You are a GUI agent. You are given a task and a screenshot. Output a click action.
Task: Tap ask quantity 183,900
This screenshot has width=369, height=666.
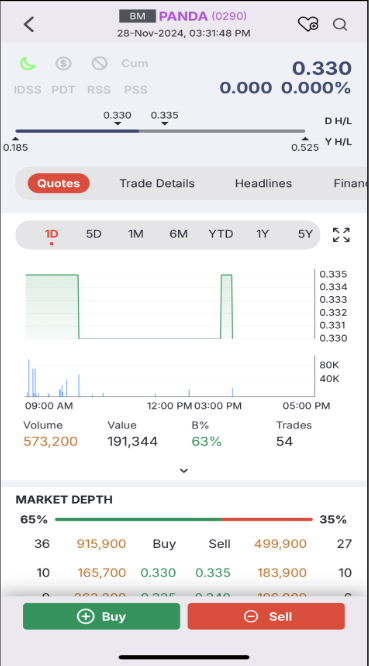point(282,573)
